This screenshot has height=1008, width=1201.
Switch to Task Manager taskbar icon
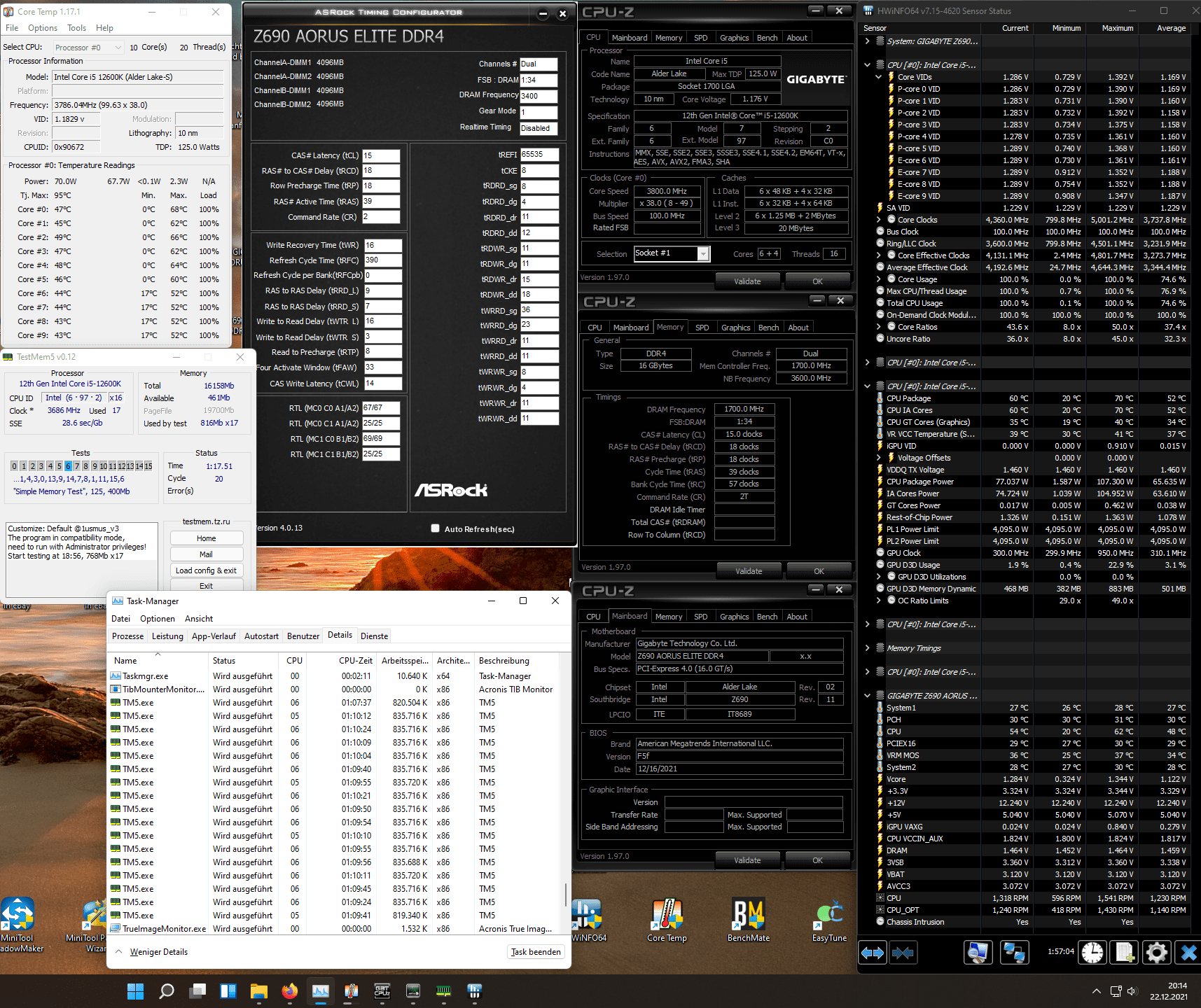(321, 991)
